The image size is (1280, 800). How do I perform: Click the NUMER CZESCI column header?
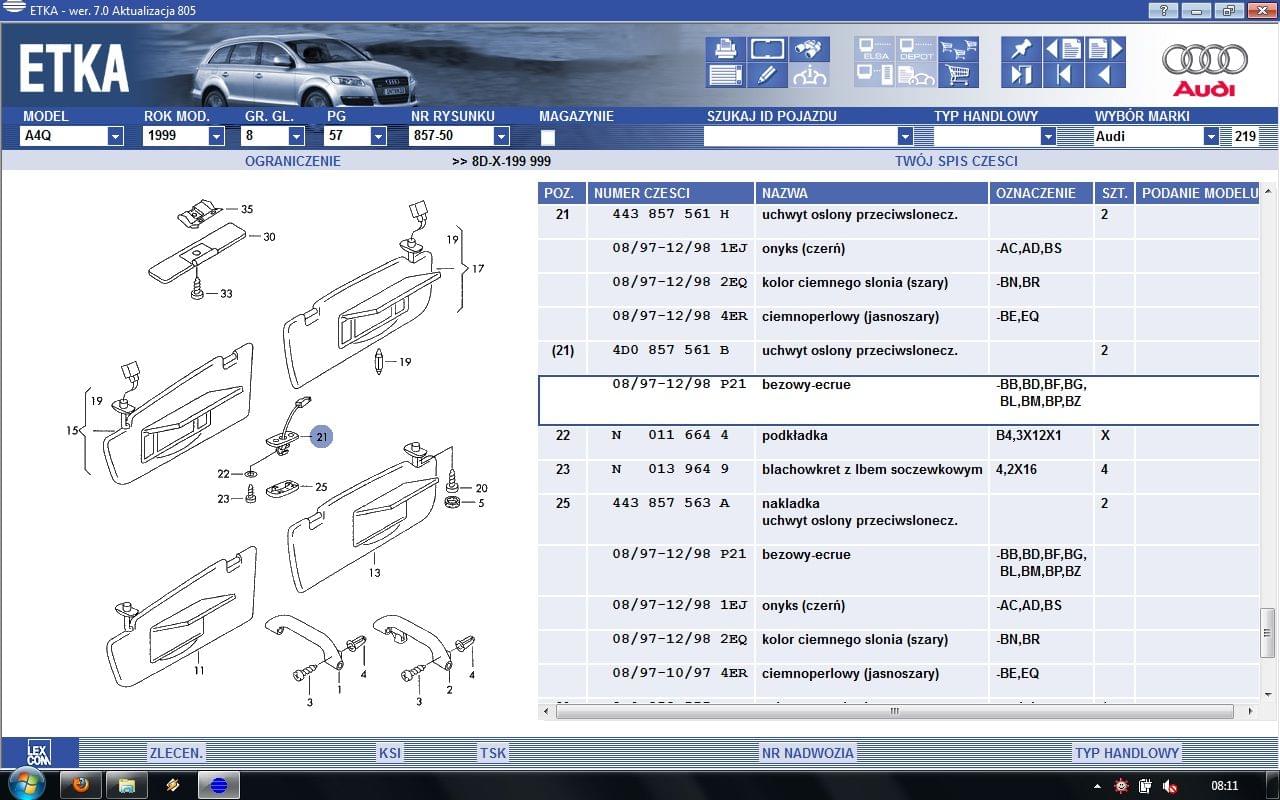[x=671, y=193]
